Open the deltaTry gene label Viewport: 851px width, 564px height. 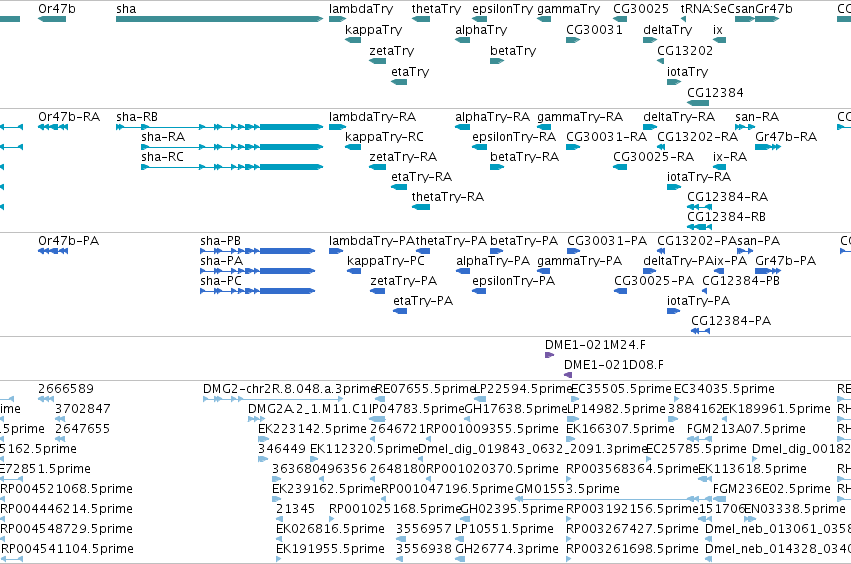tap(668, 30)
